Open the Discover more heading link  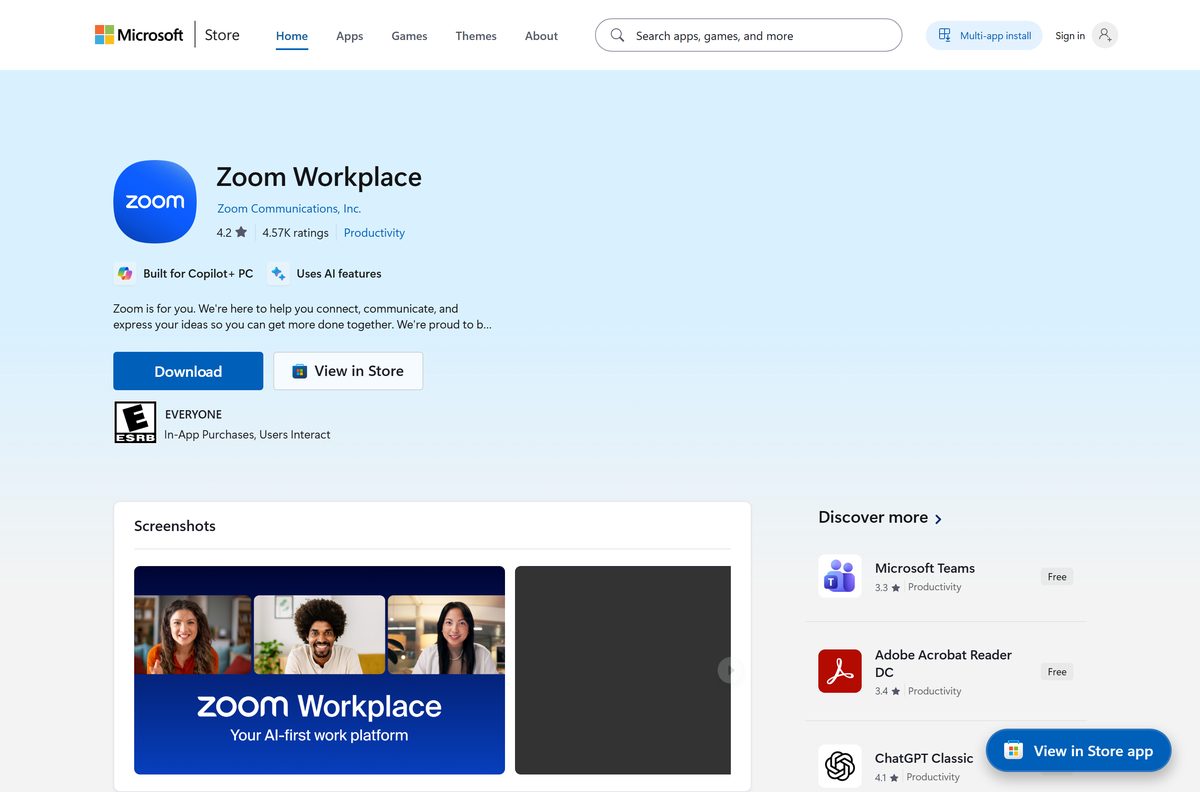[x=873, y=517]
